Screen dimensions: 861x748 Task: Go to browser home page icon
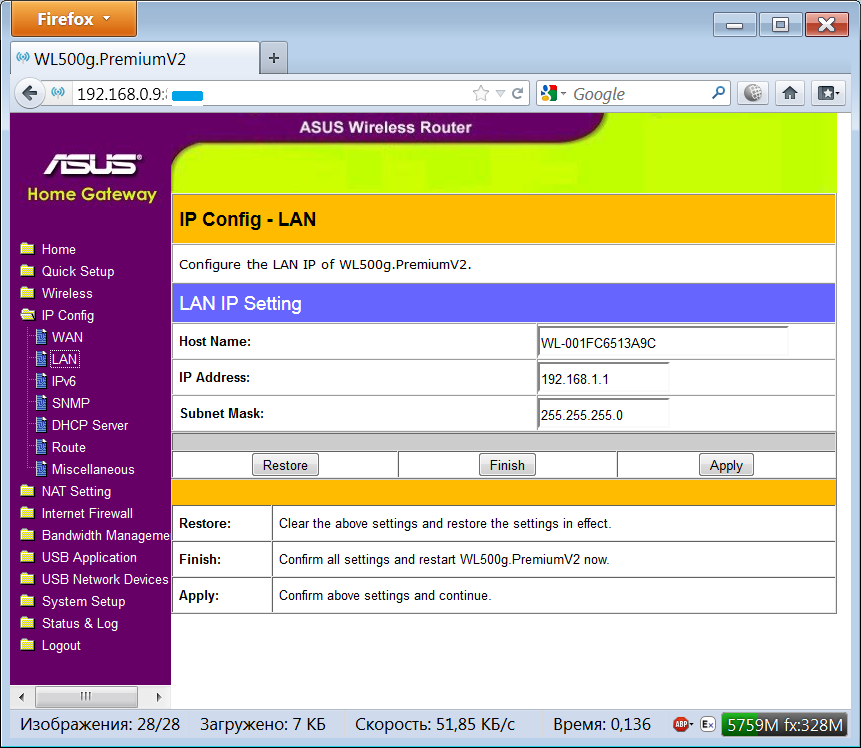tap(790, 93)
